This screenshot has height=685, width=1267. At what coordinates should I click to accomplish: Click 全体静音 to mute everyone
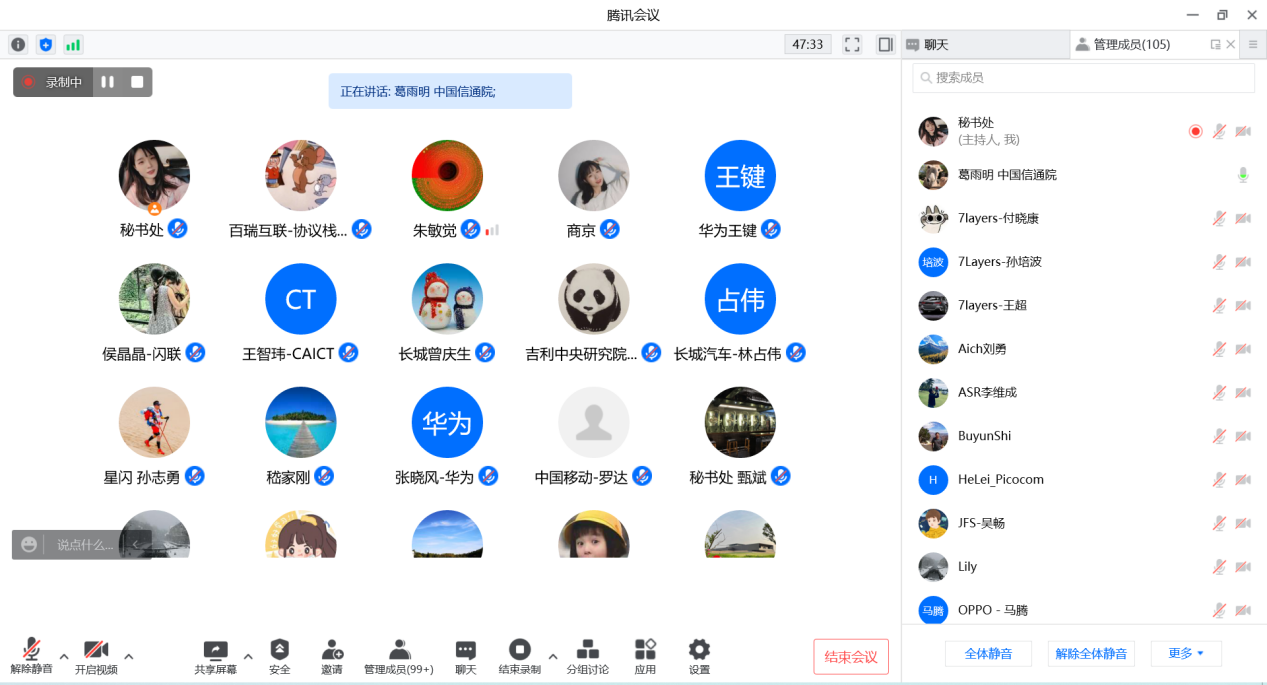[988, 654]
